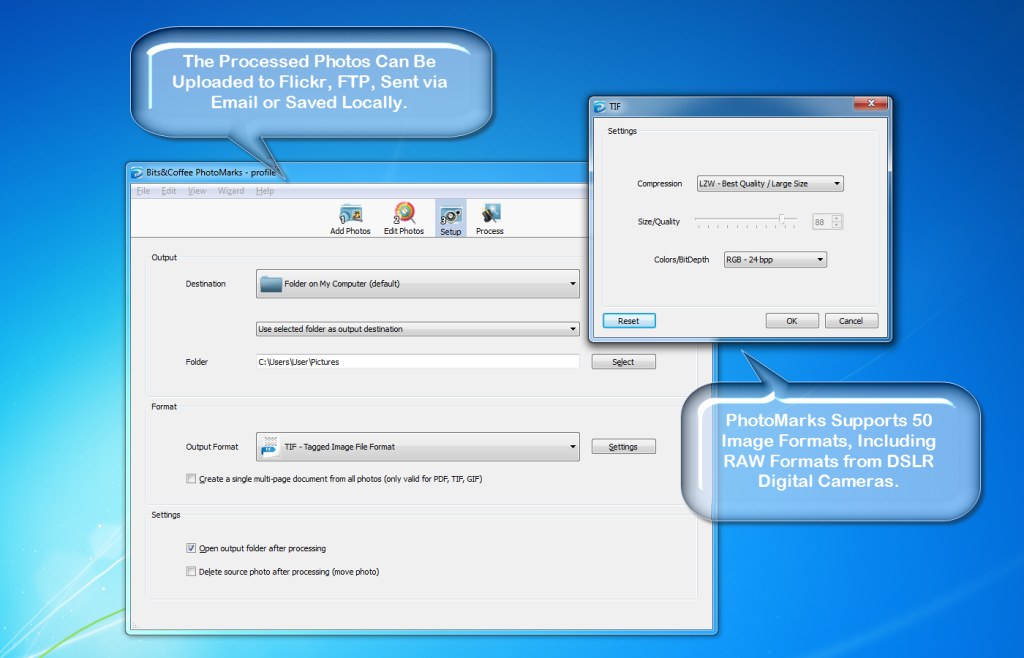Click the Size/Quality slider thumb

782,219
